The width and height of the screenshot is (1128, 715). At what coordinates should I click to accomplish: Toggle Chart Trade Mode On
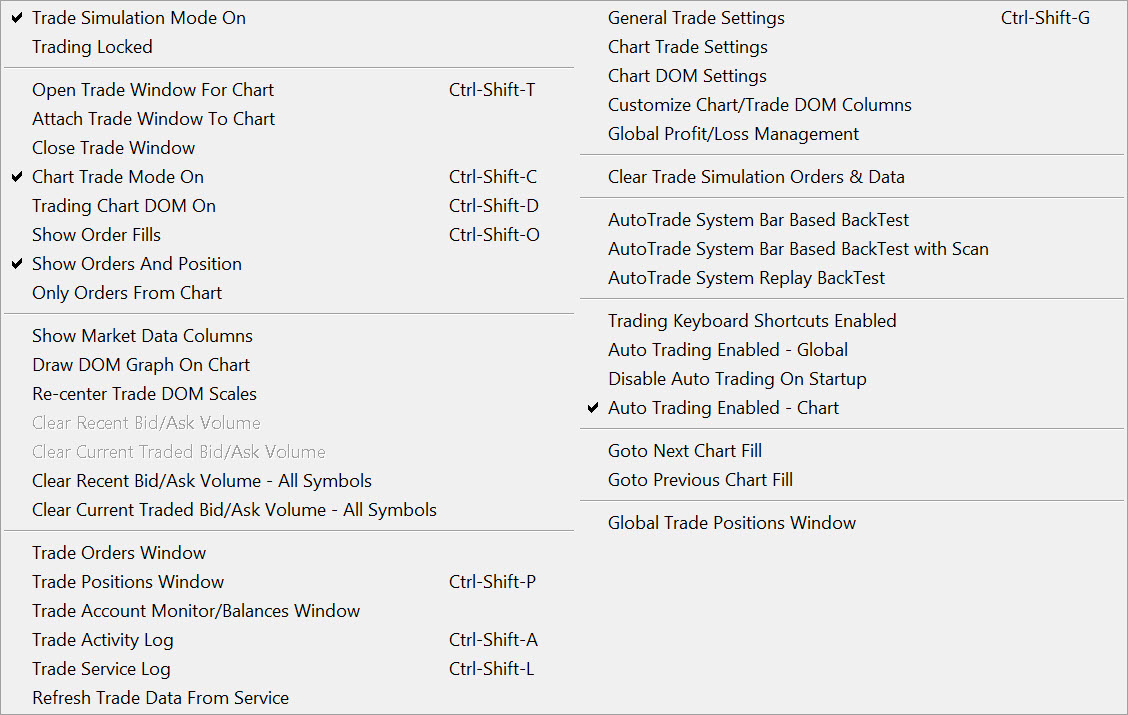[x=117, y=177]
